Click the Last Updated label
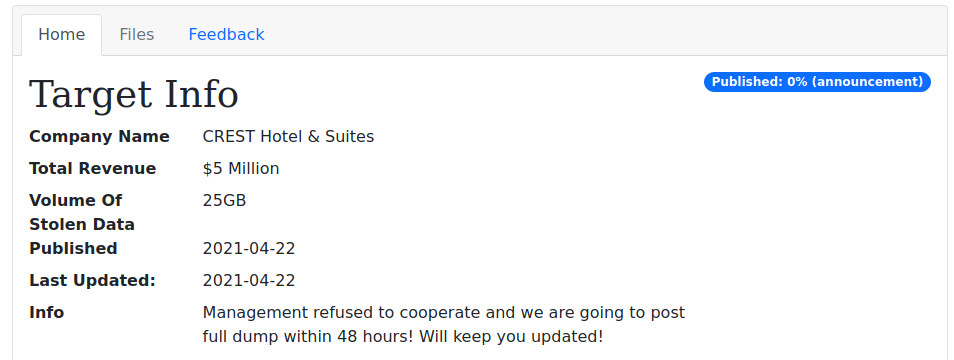Viewport: 954px width, 360px height. 92,280
